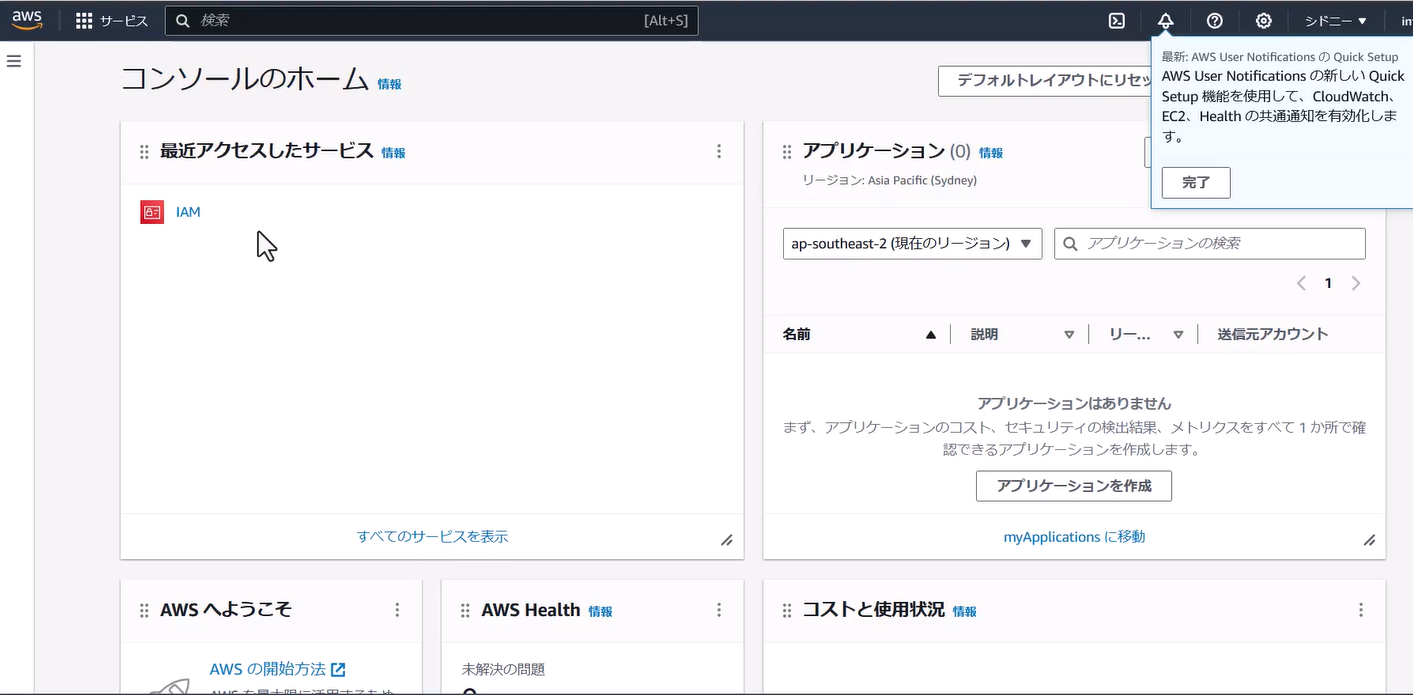The width and height of the screenshot is (1413, 695).
Task: Go to previous applications page arrow
Action: (1301, 283)
